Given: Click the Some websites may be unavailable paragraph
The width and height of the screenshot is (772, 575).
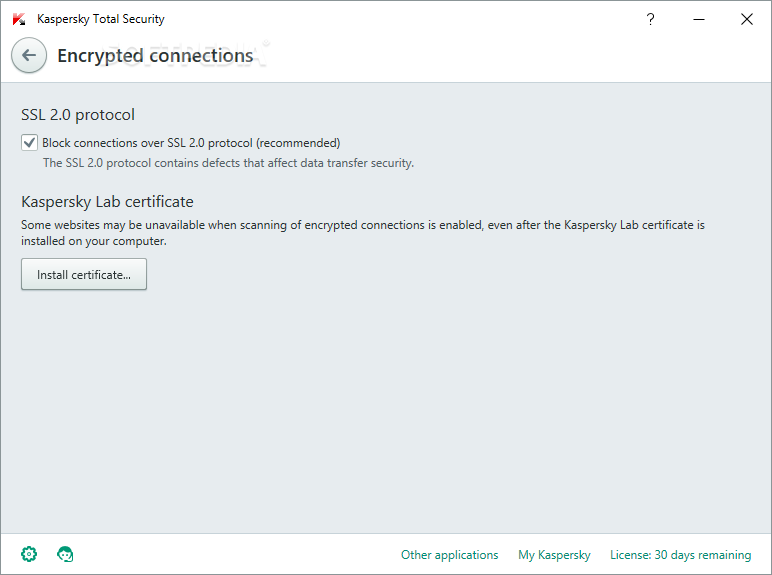Looking at the screenshot, I should [363, 233].
